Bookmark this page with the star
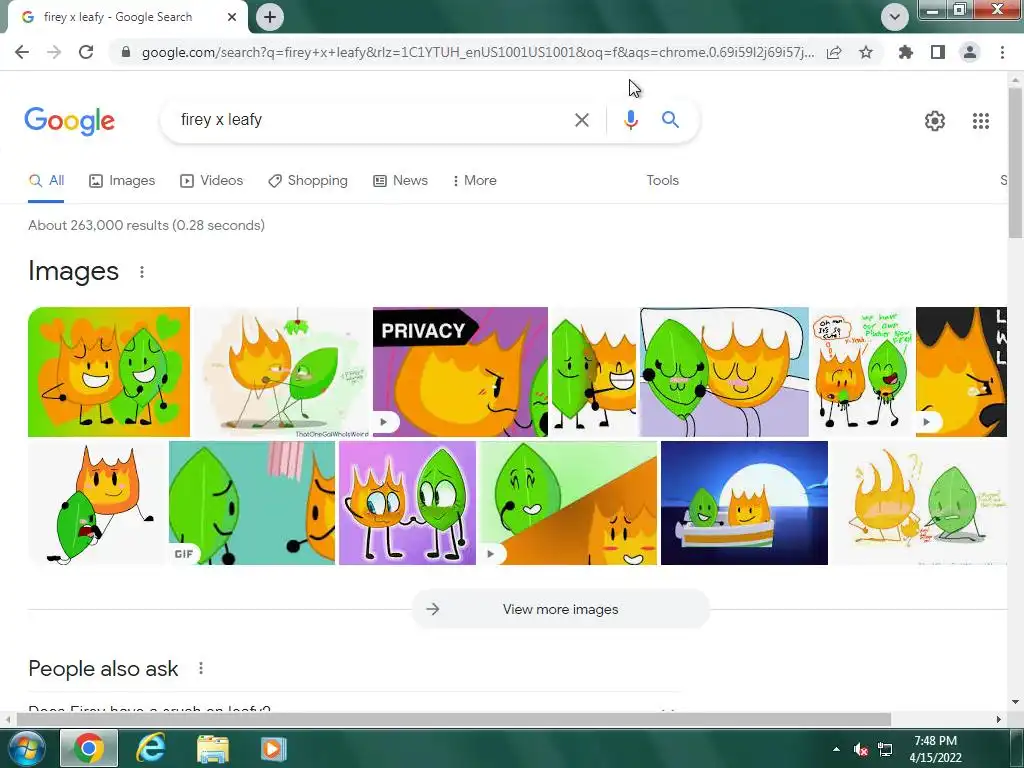1024x768 pixels. 866,52
